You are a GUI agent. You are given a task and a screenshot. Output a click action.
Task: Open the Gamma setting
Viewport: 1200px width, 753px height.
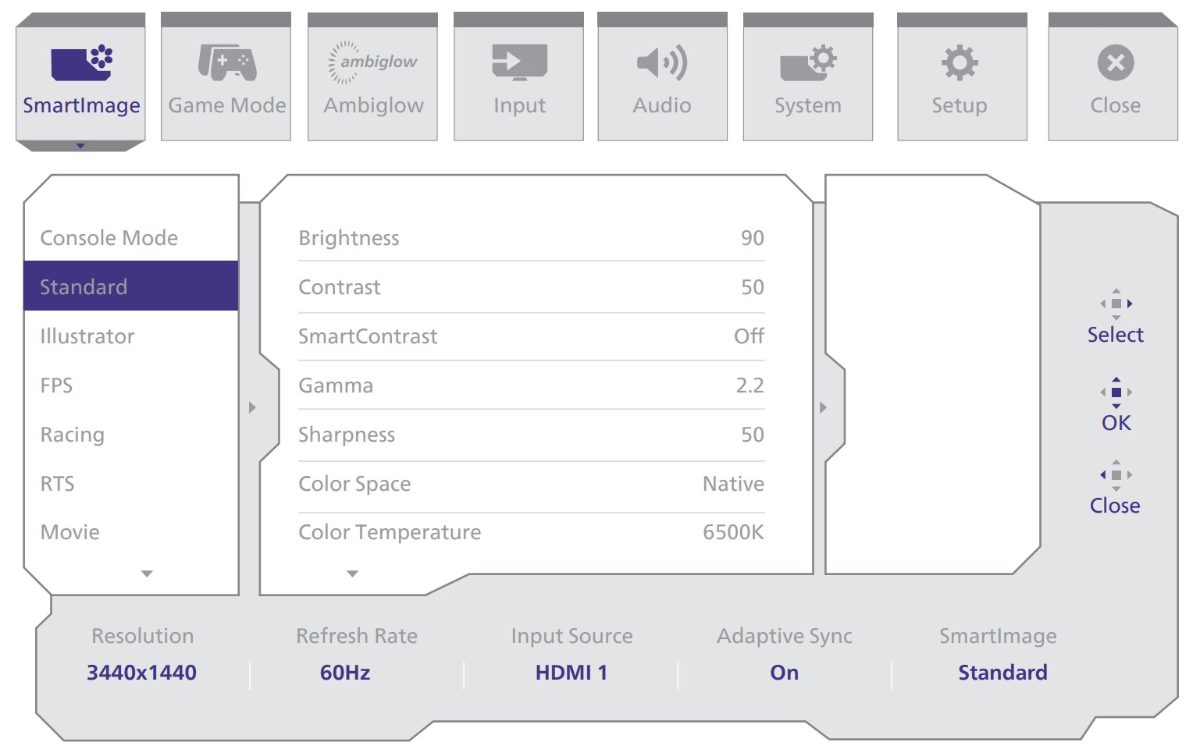pos(531,385)
